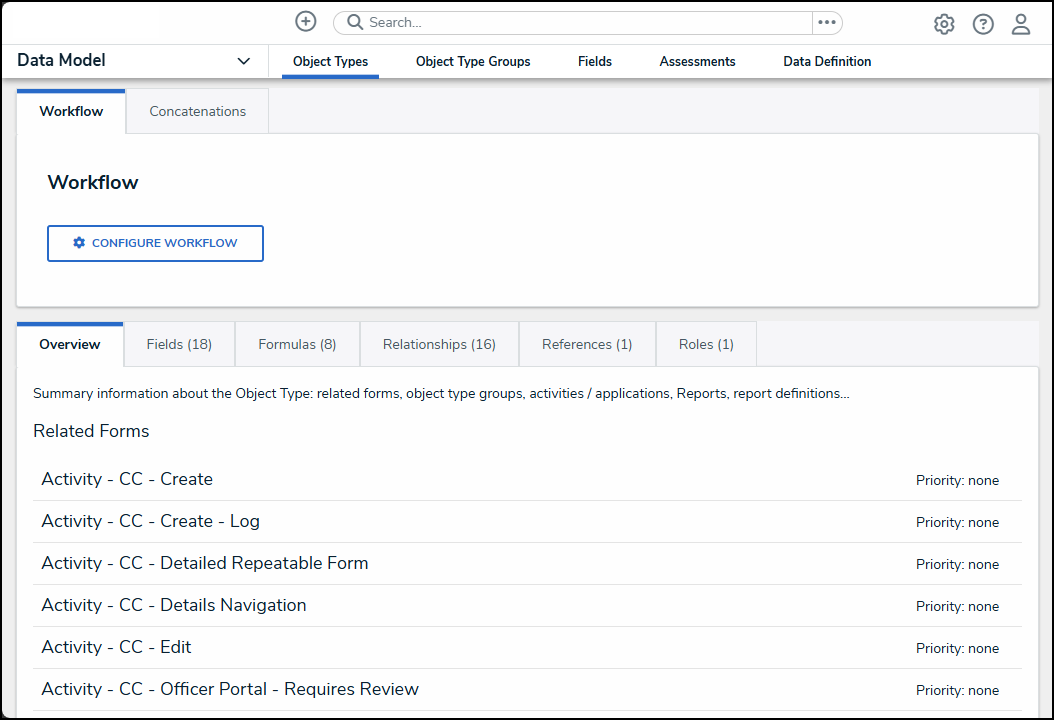Click the plus quick-create icon
This screenshot has height=720, width=1054.
(306, 22)
